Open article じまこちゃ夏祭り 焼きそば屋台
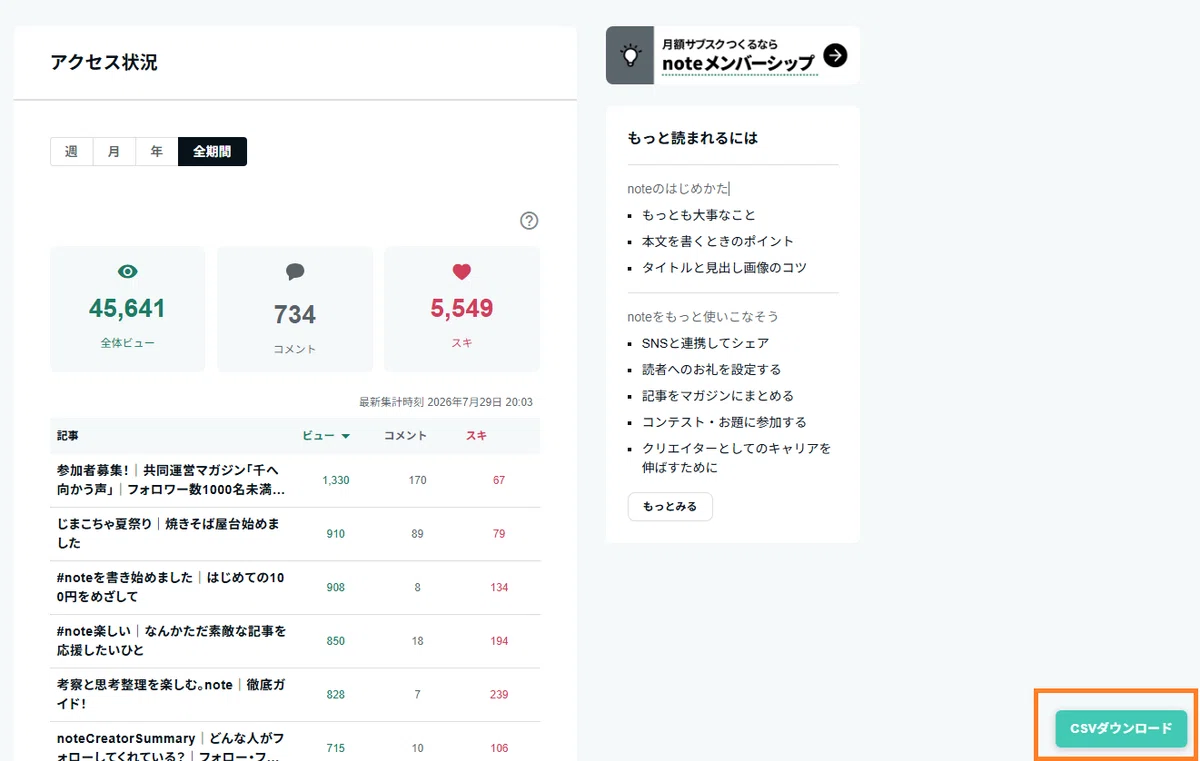 pos(169,534)
